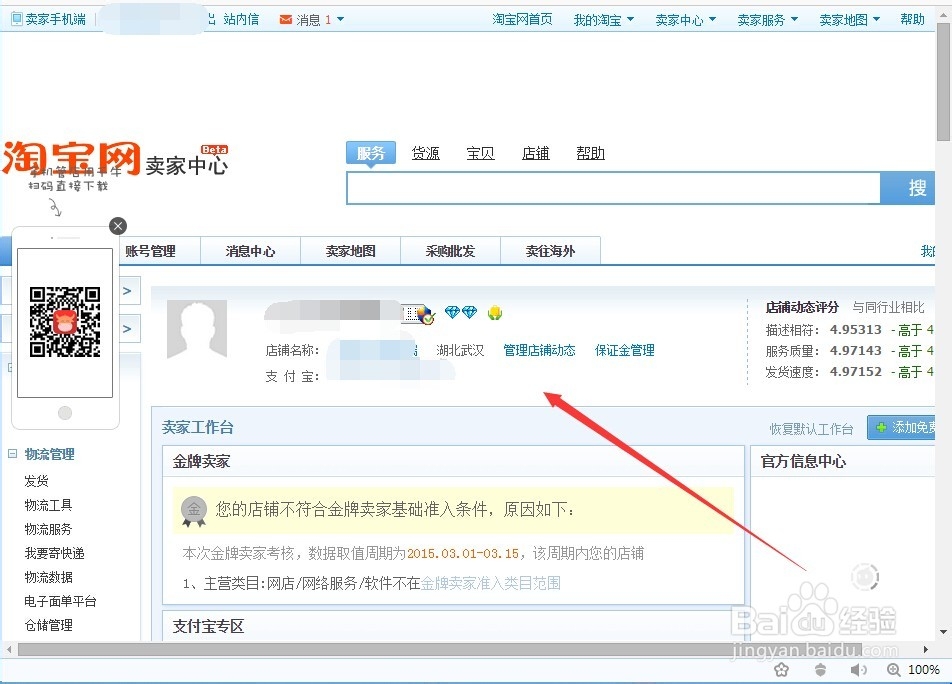Open 卖家地图 dropdown in top bar

coord(850,20)
